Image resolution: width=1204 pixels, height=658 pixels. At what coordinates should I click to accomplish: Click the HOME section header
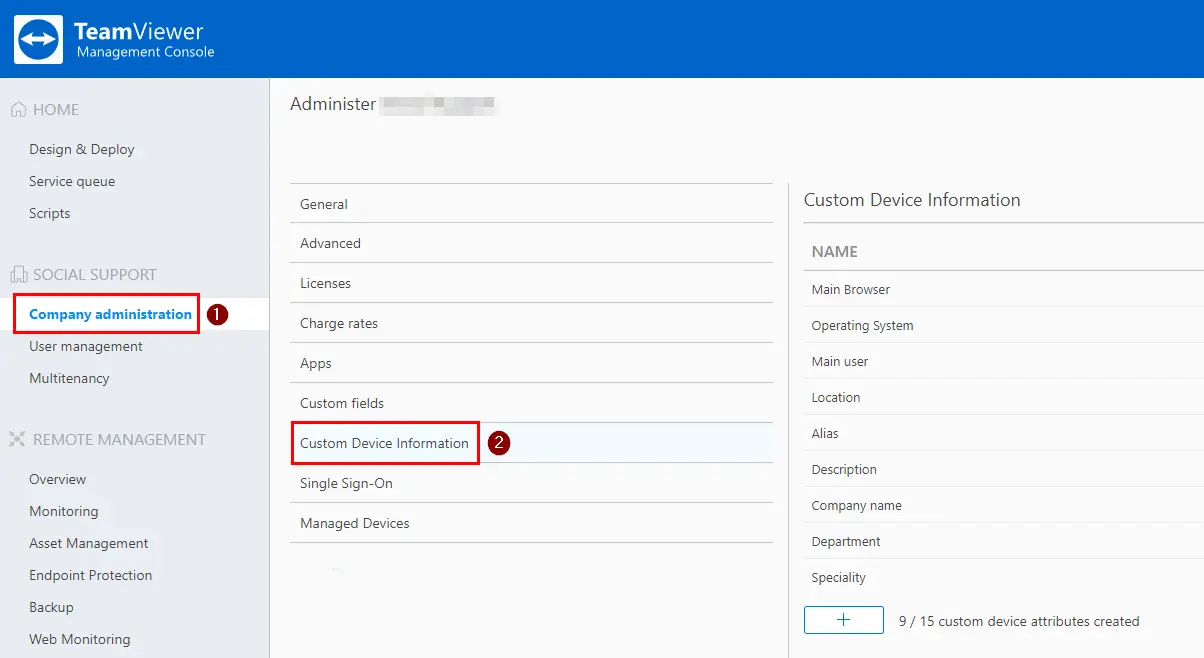(x=56, y=110)
